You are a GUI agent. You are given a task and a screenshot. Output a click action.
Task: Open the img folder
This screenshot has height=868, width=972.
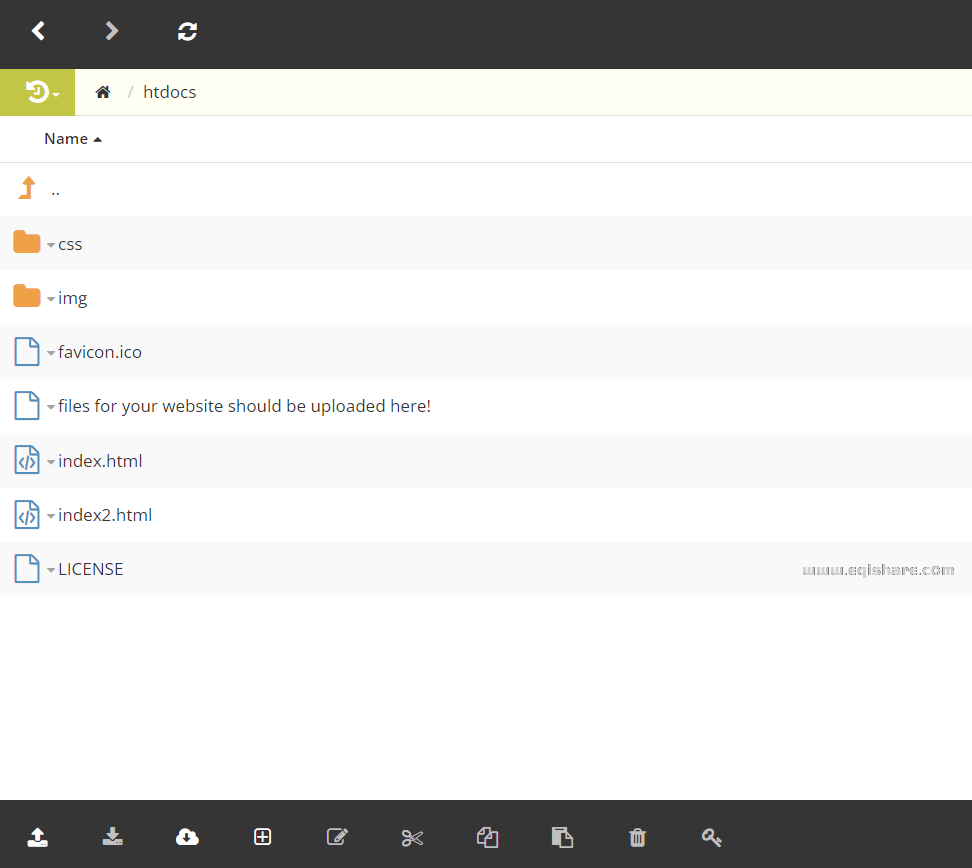click(73, 298)
